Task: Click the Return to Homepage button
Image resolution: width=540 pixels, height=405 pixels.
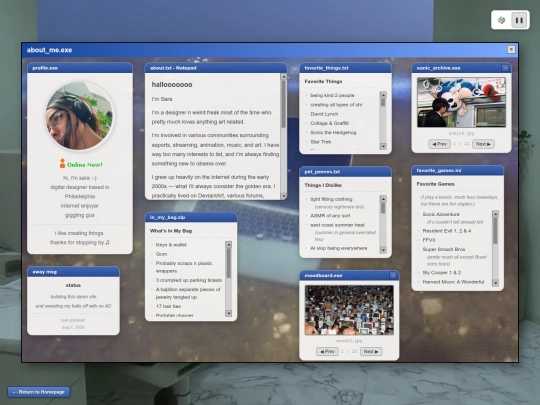Action: pyautogui.click(x=39, y=392)
